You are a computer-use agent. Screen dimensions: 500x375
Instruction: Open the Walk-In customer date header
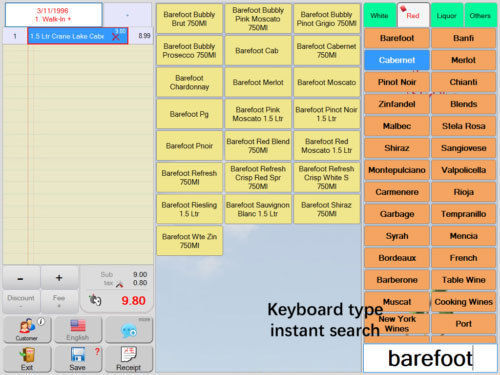click(x=53, y=15)
